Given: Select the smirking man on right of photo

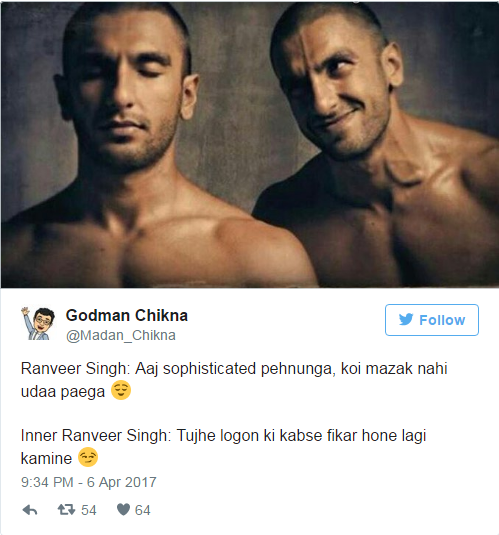Looking at the screenshot, I should click(x=375, y=145).
